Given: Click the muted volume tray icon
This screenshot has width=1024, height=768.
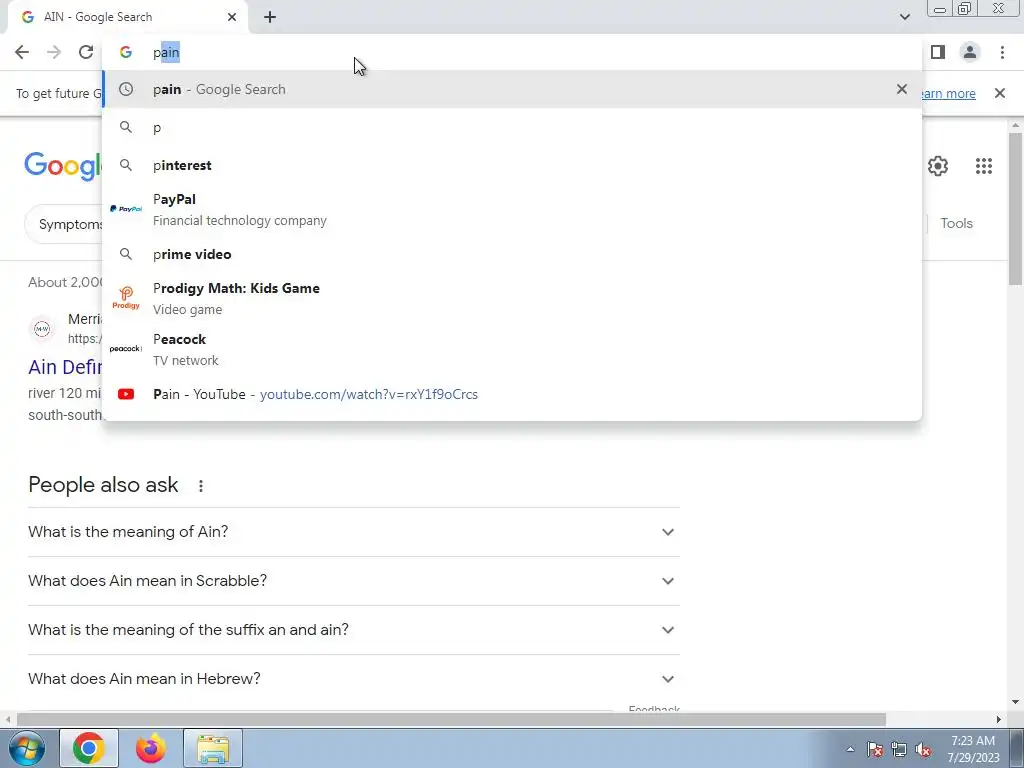Looking at the screenshot, I should (x=923, y=749).
